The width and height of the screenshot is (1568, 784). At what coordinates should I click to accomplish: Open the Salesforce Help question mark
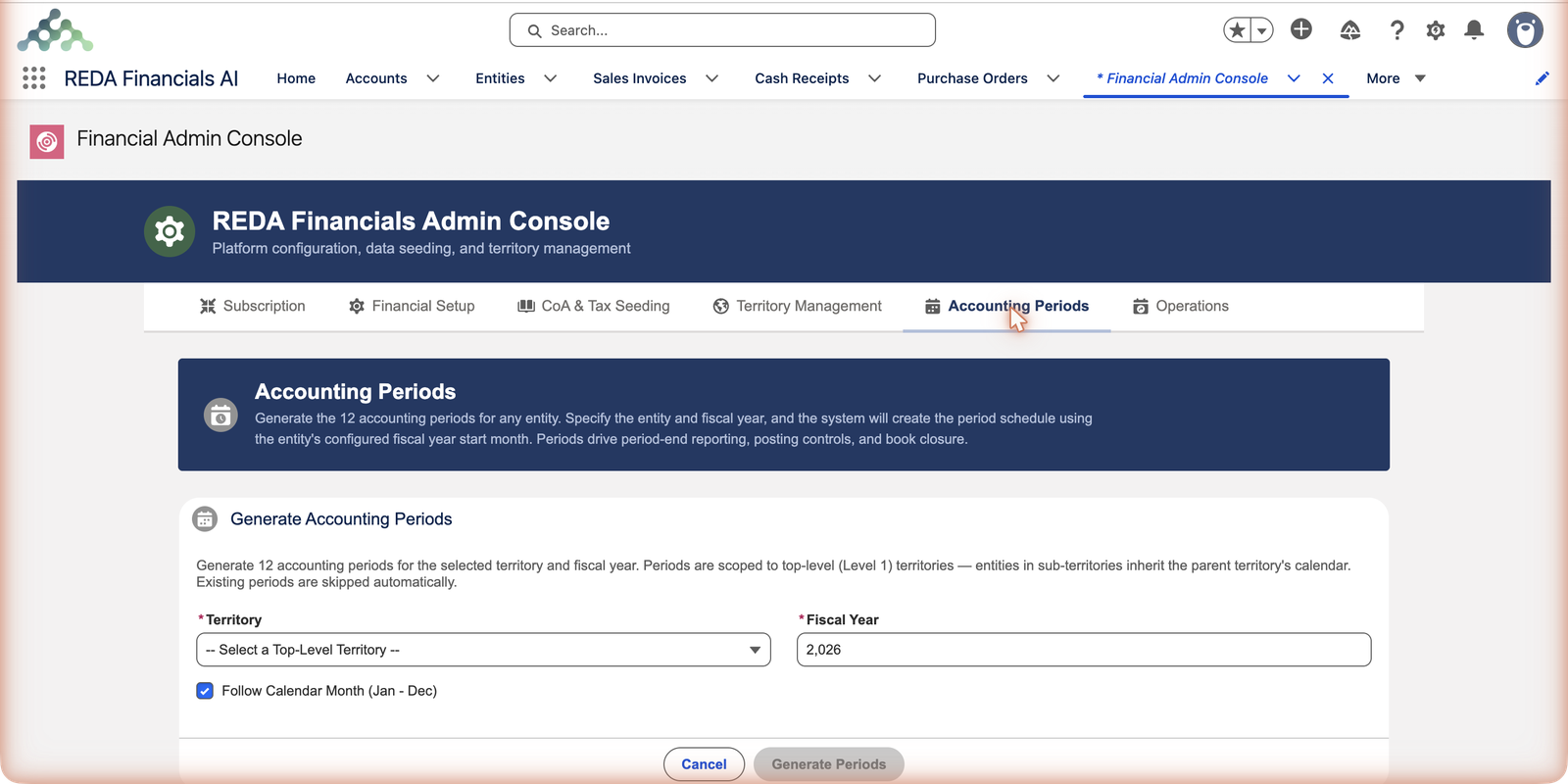(1396, 30)
